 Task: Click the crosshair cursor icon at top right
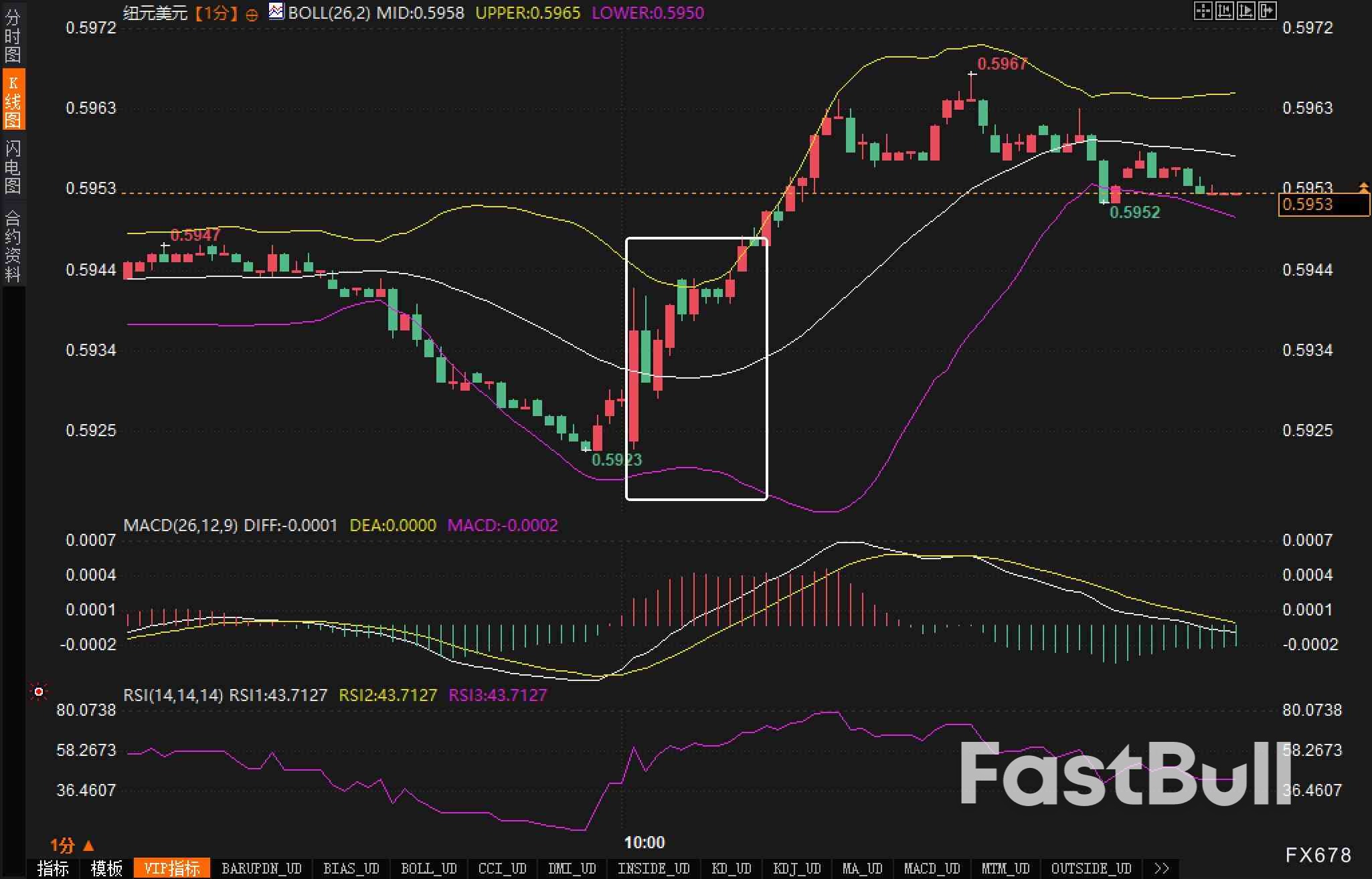pos(1203,11)
